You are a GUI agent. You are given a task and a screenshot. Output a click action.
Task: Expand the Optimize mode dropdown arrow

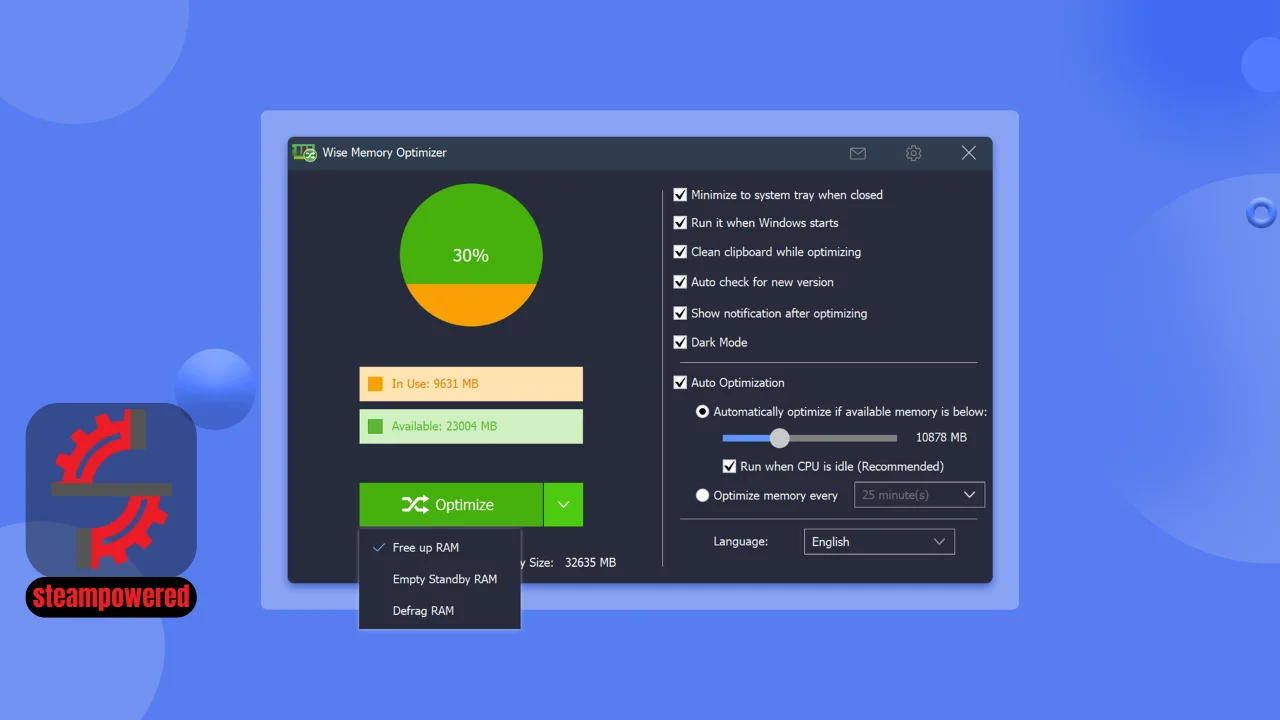[x=564, y=505]
